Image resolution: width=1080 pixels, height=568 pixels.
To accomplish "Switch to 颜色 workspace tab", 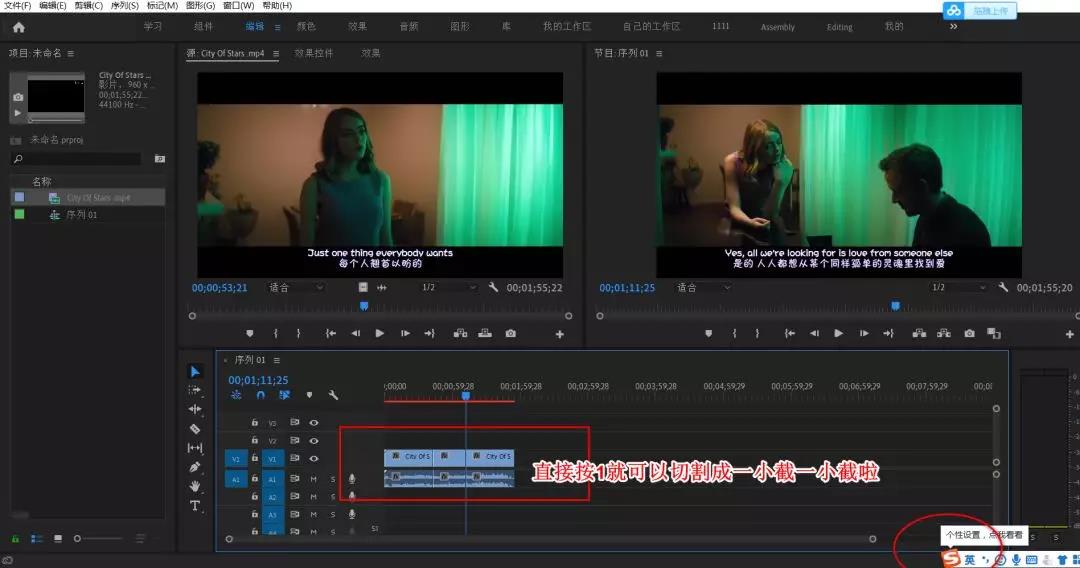I will [x=306, y=26].
